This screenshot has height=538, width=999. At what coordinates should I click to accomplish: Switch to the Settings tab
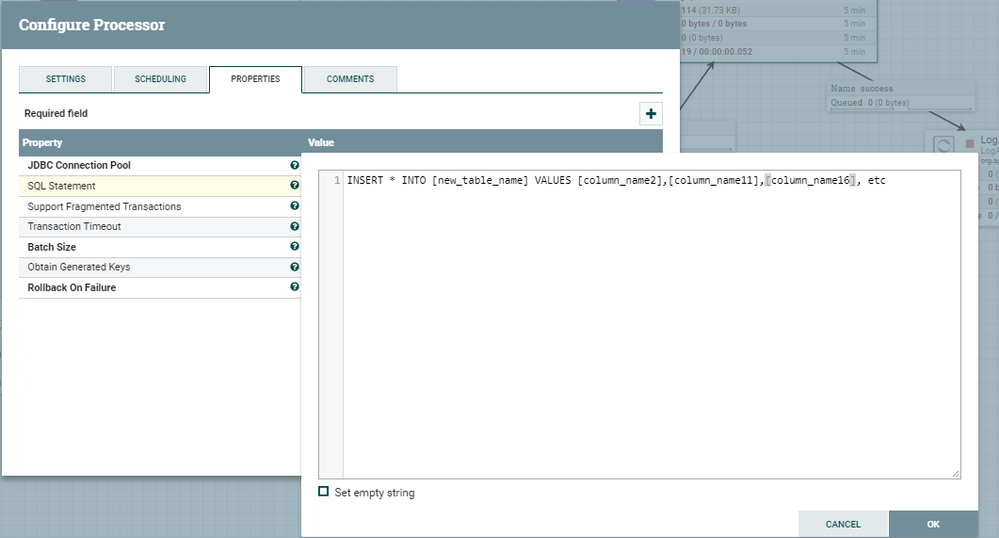[x=65, y=79]
